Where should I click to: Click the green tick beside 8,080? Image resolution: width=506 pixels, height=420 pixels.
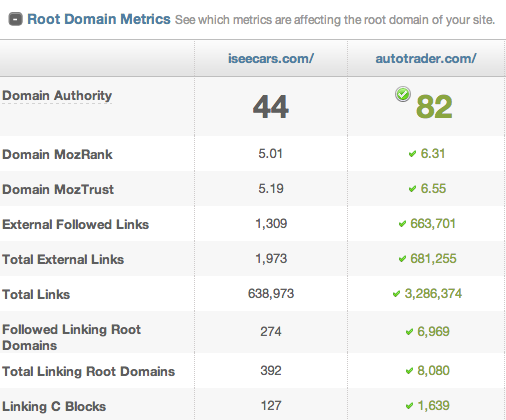coord(409,371)
